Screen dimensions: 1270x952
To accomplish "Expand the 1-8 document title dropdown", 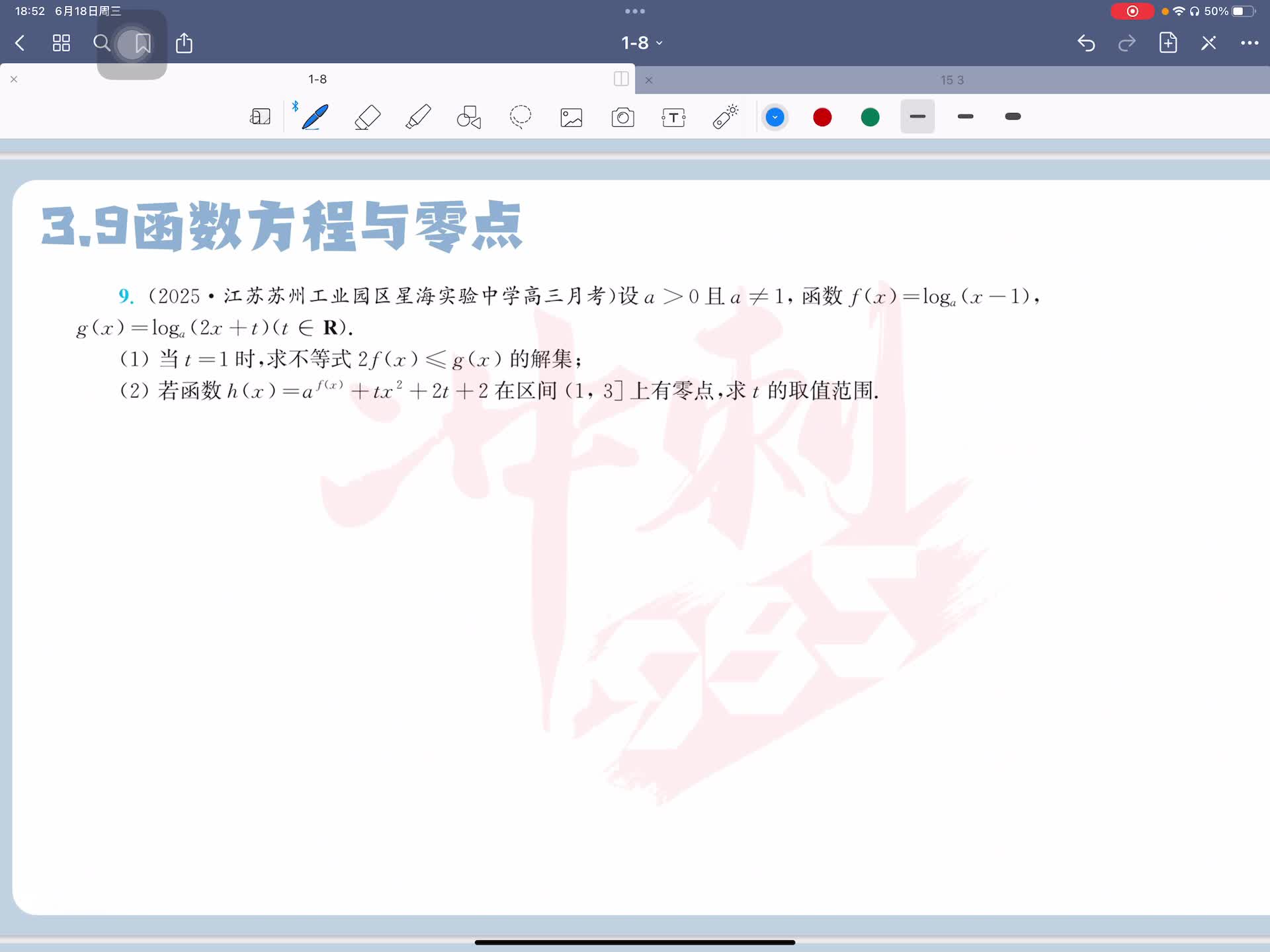I will point(641,43).
